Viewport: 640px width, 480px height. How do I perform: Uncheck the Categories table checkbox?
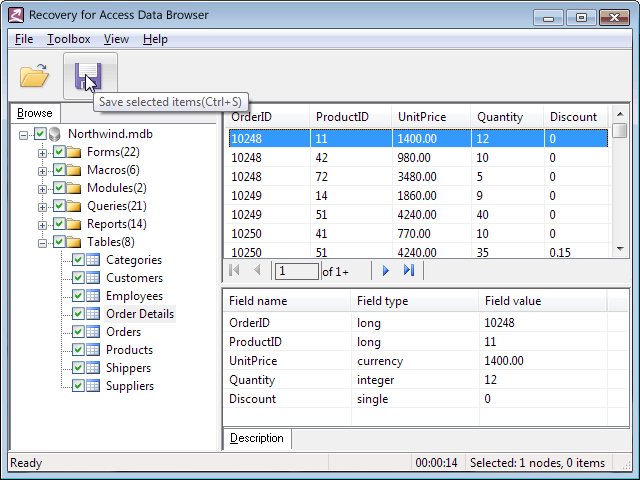click(78, 260)
